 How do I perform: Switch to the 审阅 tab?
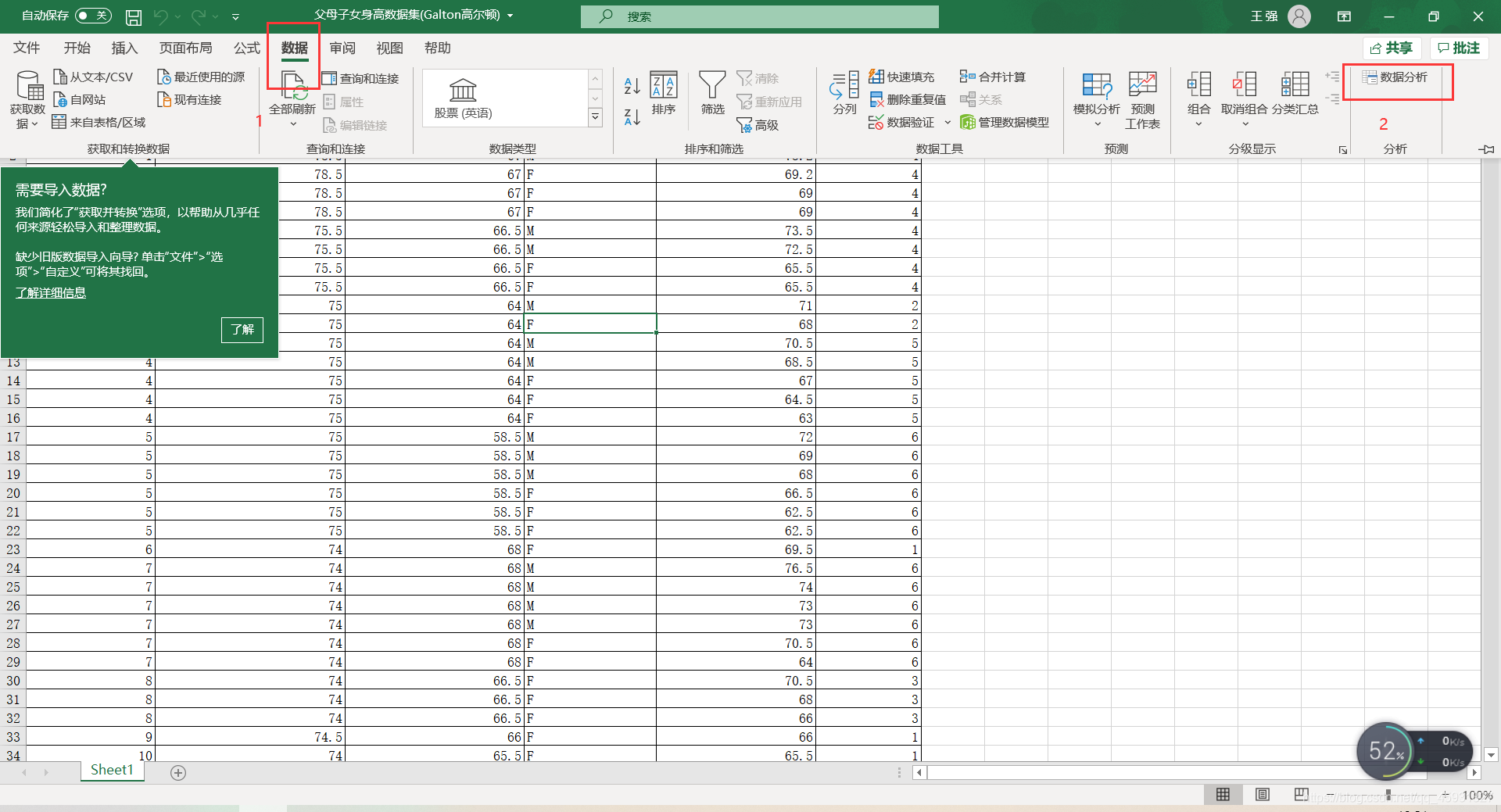(342, 48)
